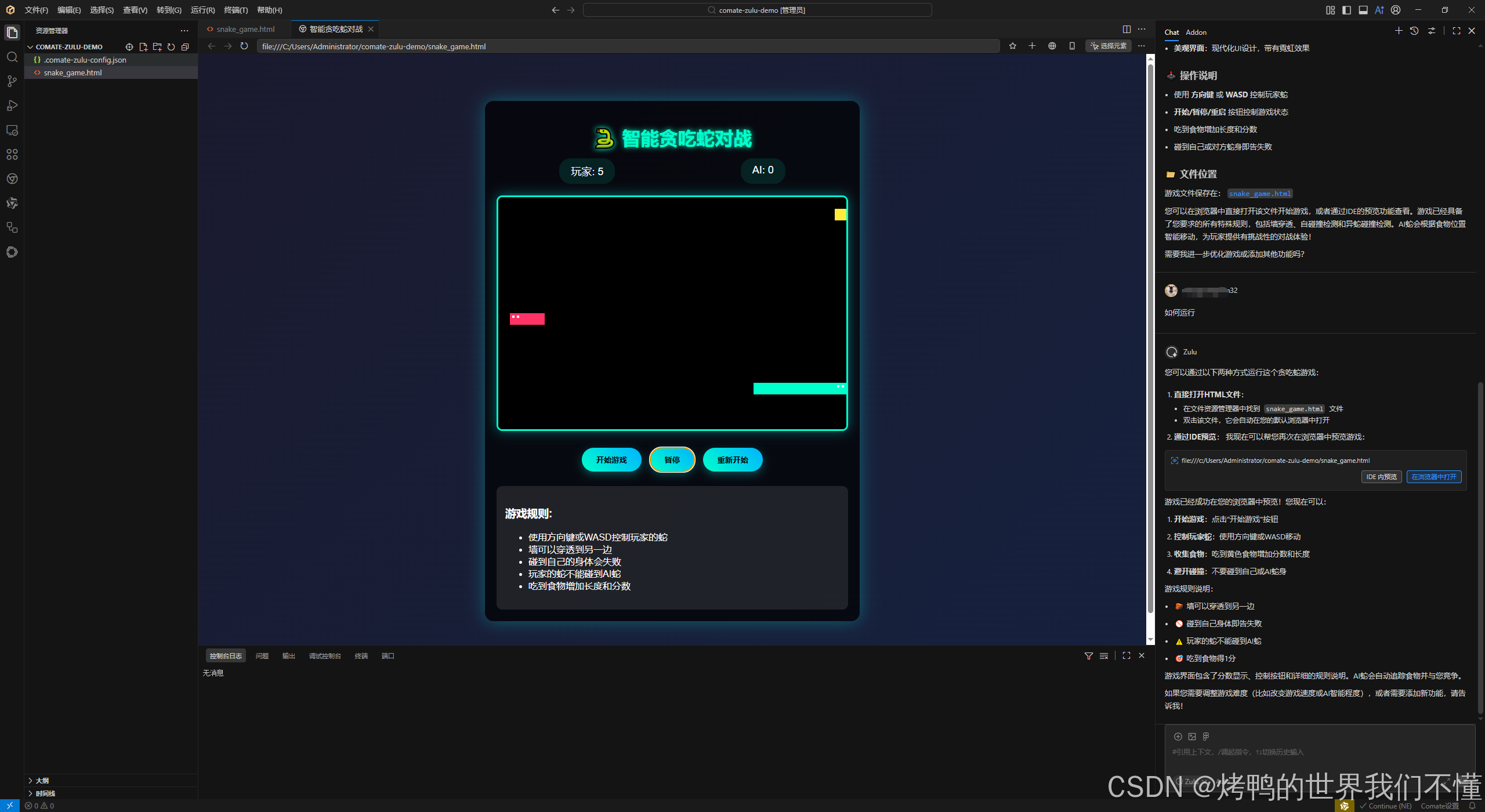
Task: Toggle primary sidebar visibility in title bar
Action: (1346, 10)
